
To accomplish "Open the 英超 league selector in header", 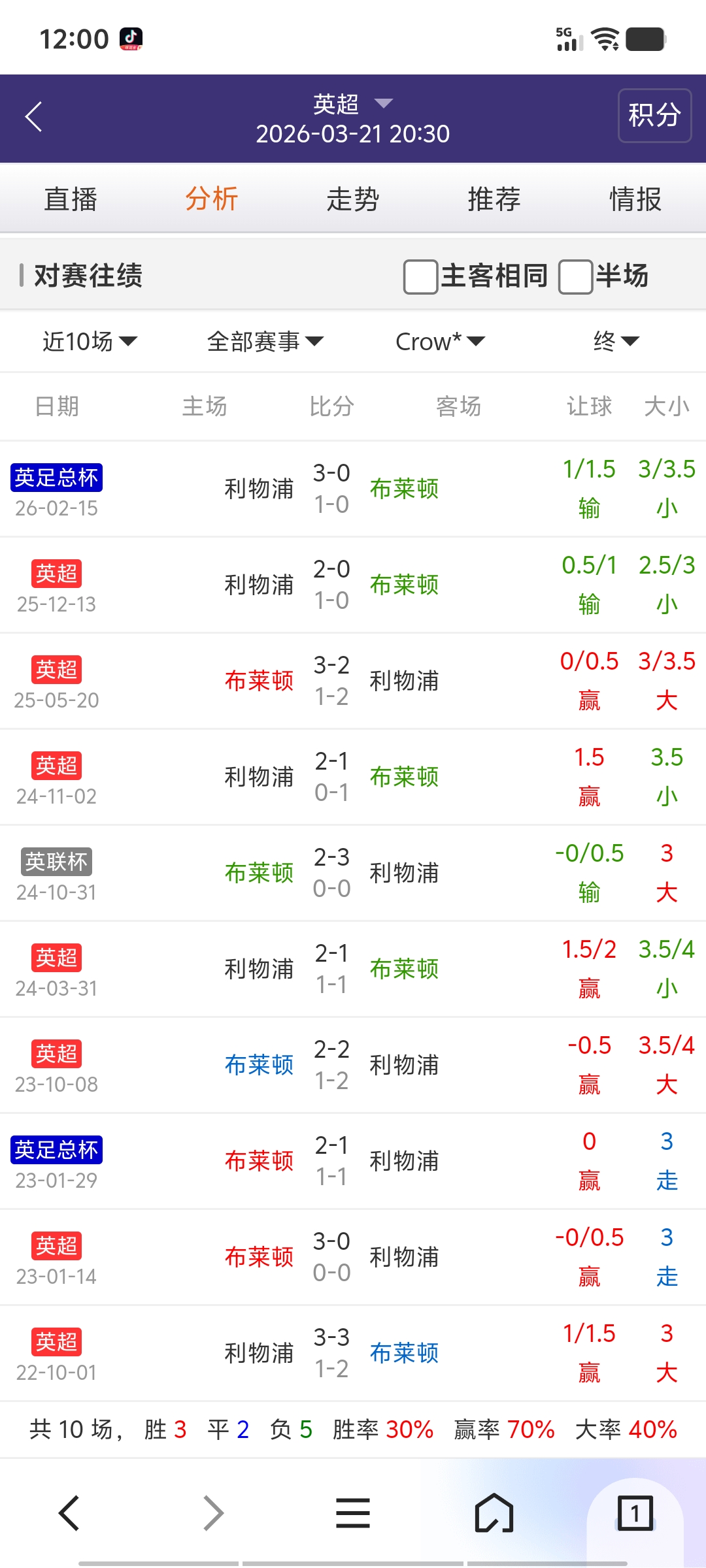I will tap(353, 104).
